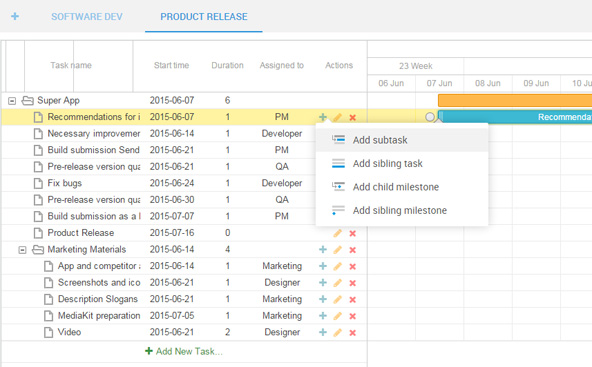Click the 07 Jun date header
592x367 pixels.
click(439, 83)
